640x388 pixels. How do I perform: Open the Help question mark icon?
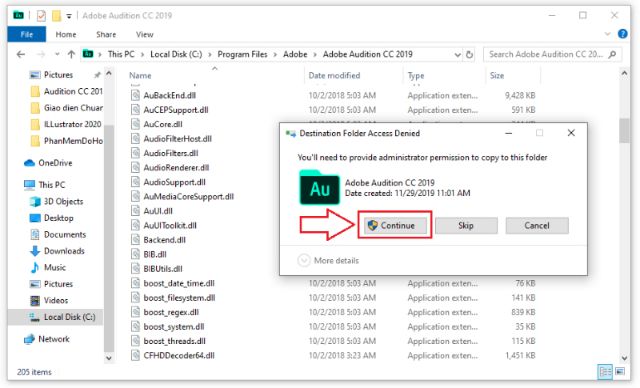pyautogui.click(x=623, y=34)
